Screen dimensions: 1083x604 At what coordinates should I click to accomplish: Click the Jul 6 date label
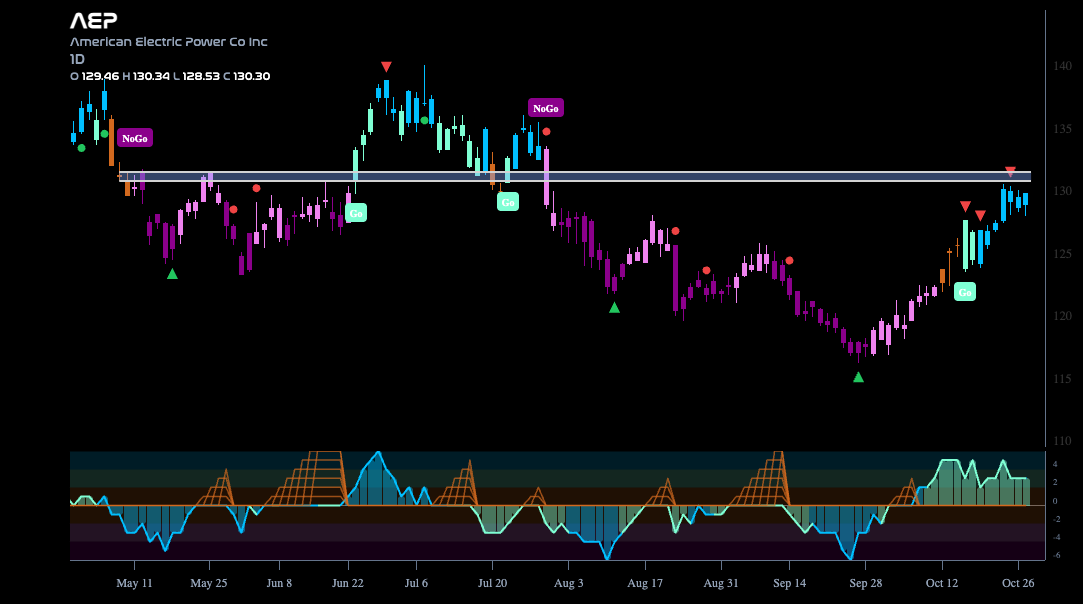pyautogui.click(x=416, y=583)
